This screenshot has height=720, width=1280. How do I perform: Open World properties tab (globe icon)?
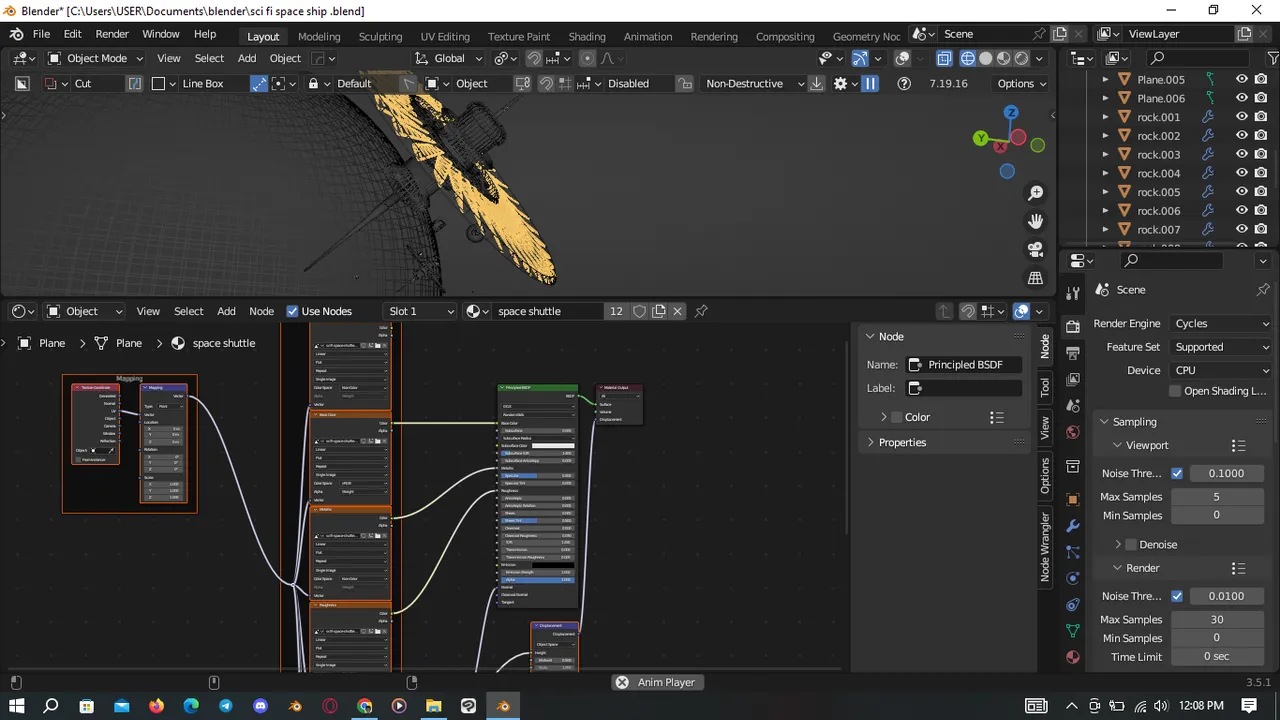point(1073,432)
